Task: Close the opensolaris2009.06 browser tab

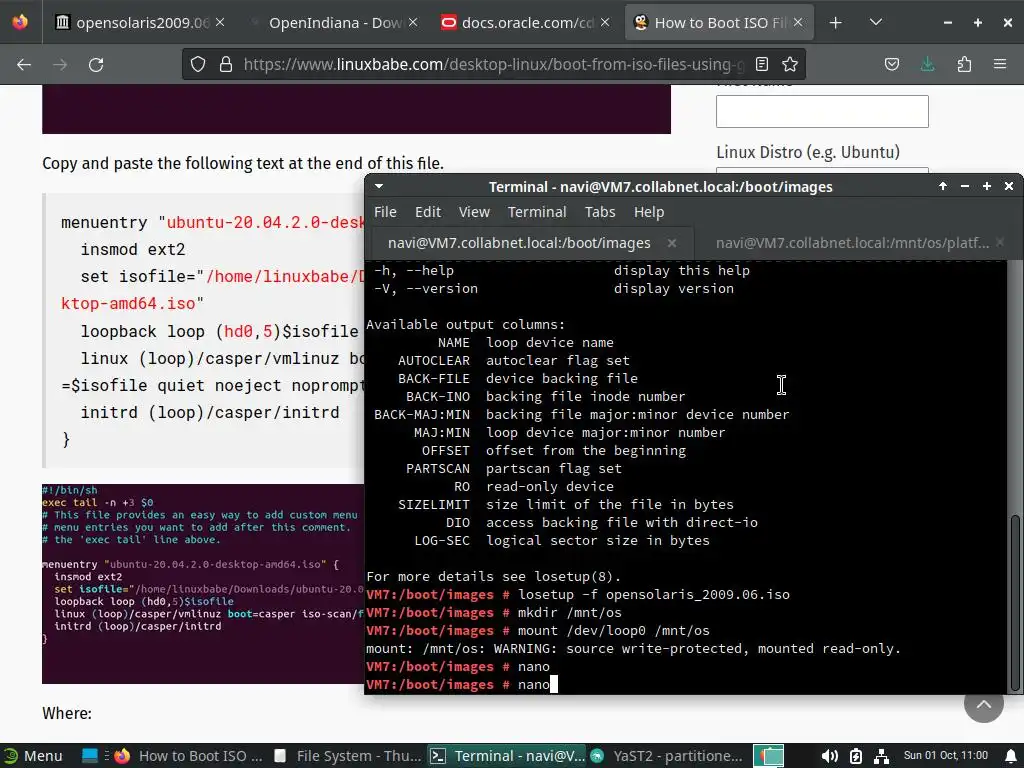Action: [x=220, y=23]
